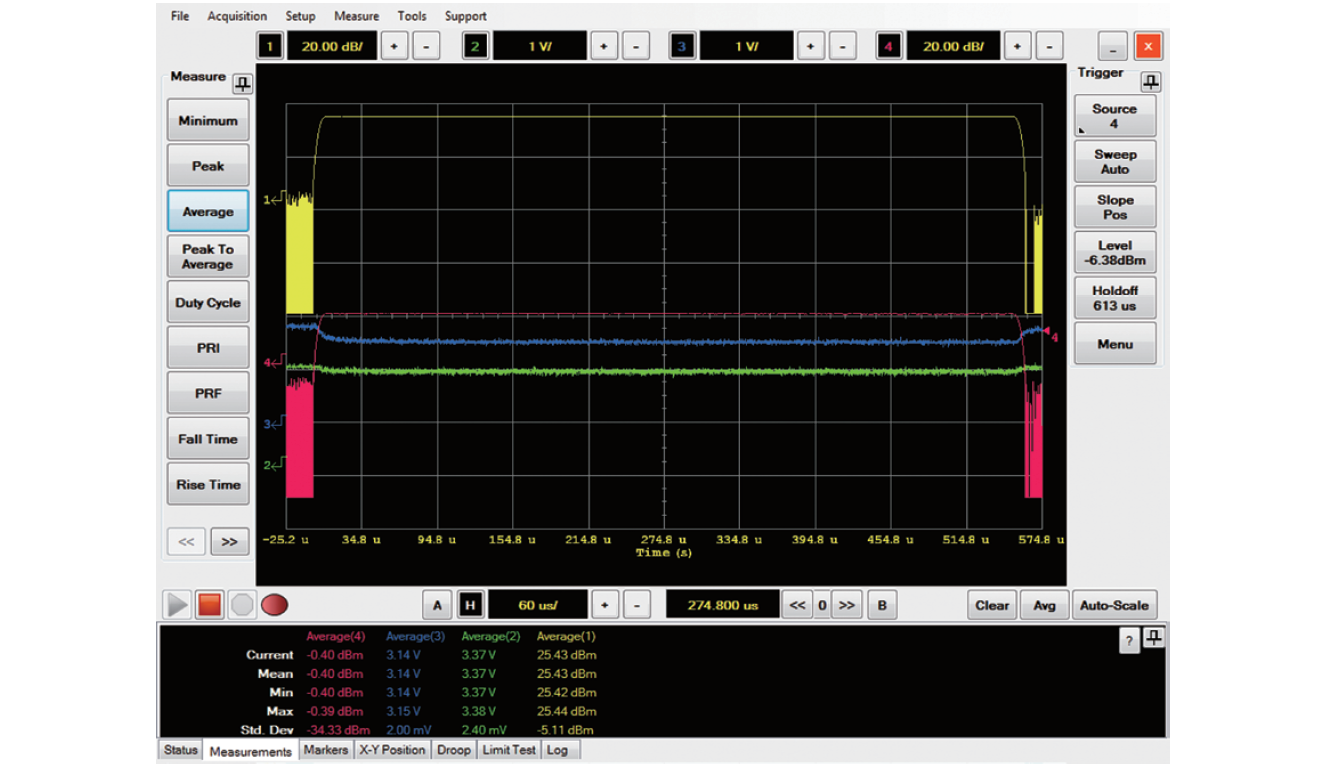1334x770 pixels.
Task: Select the H horizontal timebase toggle
Action: click(470, 605)
